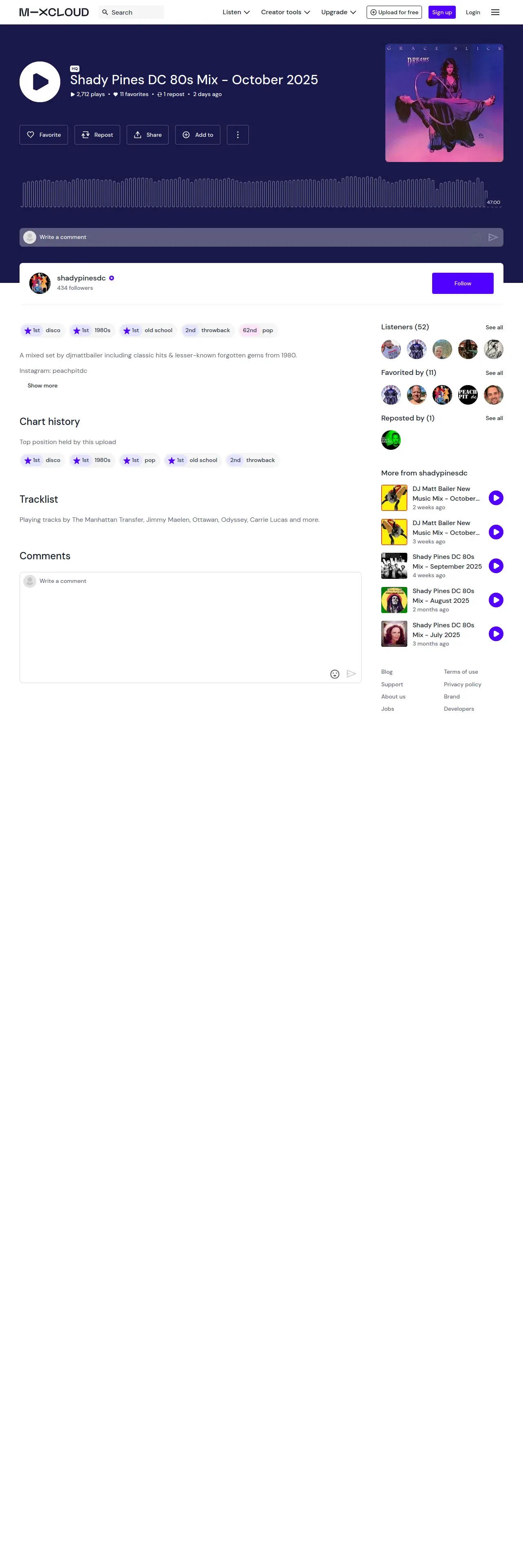Viewport: 523px width, 1568px height.
Task: Open the Terms of use link
Action: click(x=461, y=672)
